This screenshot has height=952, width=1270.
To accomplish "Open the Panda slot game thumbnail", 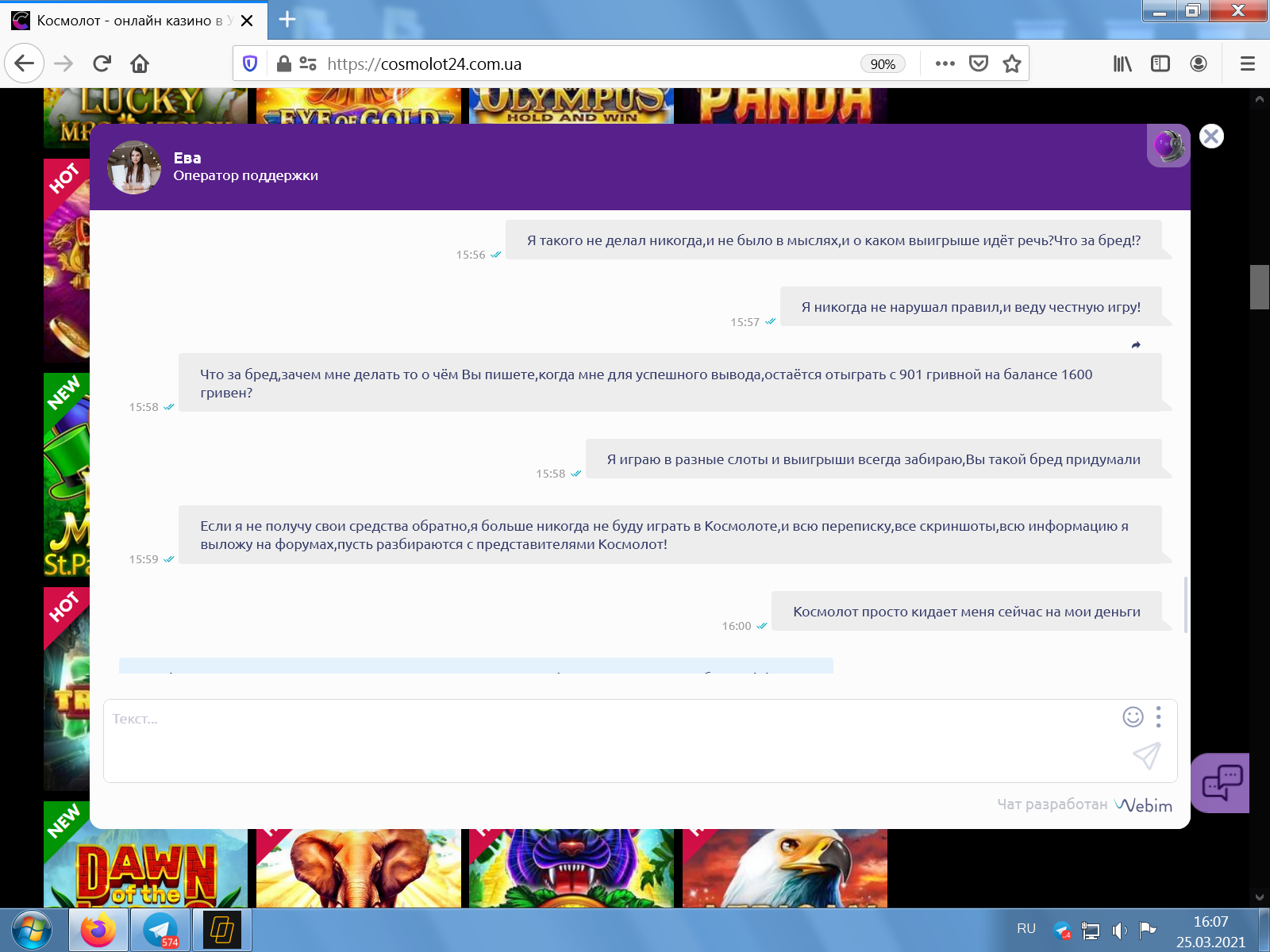I will point(785,106).
